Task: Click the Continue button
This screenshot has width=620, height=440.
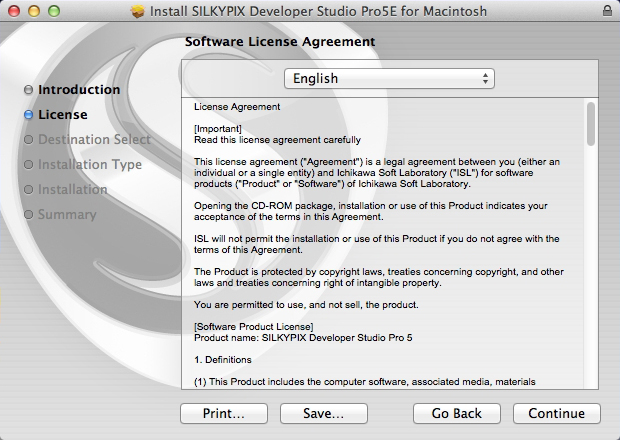Action: [556, 414]
